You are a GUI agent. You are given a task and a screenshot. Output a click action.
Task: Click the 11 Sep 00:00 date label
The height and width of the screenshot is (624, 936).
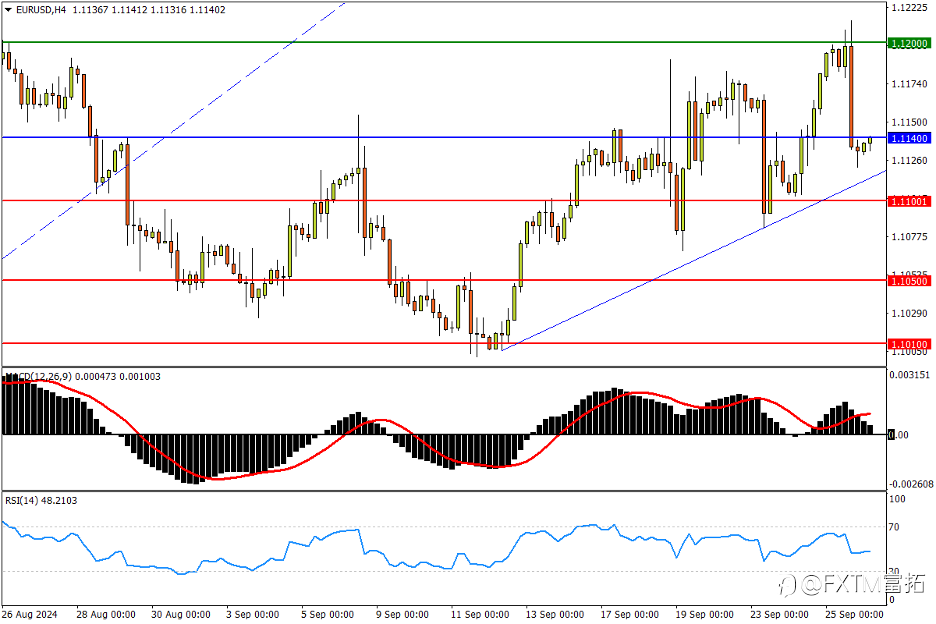480,614
